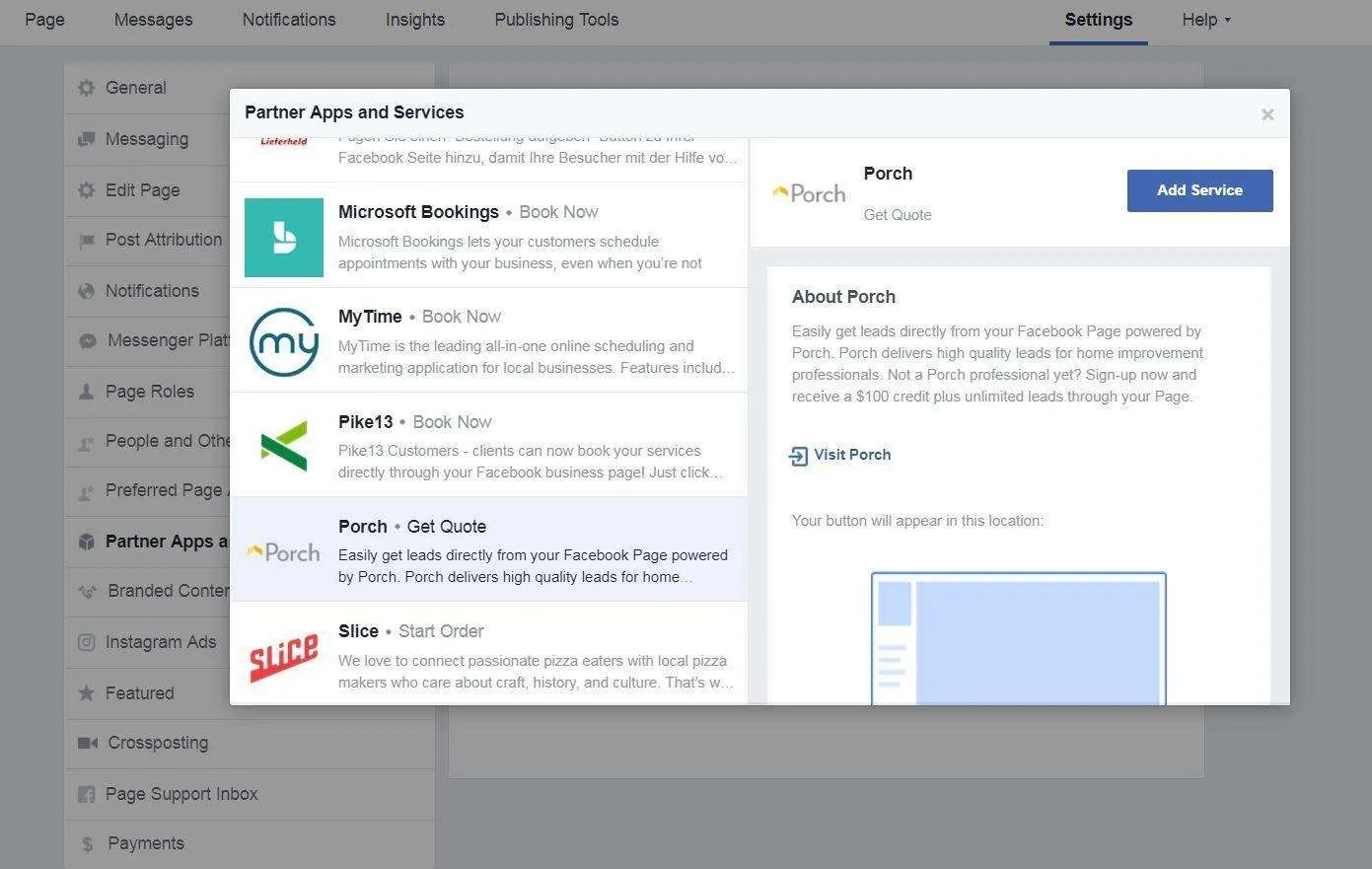Image resolution: width=1372 pixels, height=869 pixels.
Task: Click the Slice red logo
Action: (284, 657)
